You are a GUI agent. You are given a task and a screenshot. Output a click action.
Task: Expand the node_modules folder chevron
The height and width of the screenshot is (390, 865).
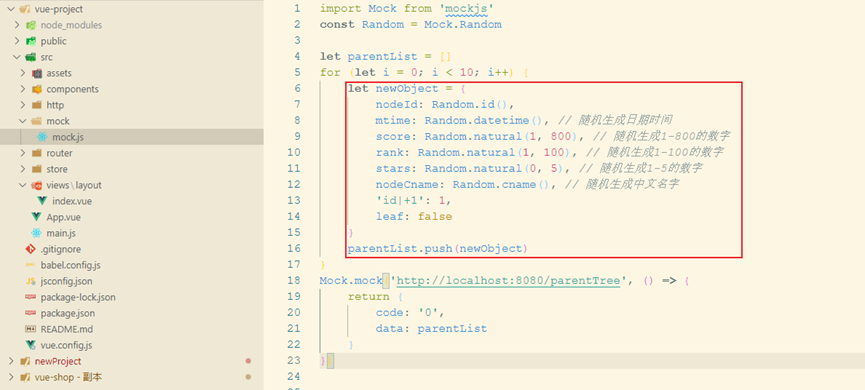17,25
